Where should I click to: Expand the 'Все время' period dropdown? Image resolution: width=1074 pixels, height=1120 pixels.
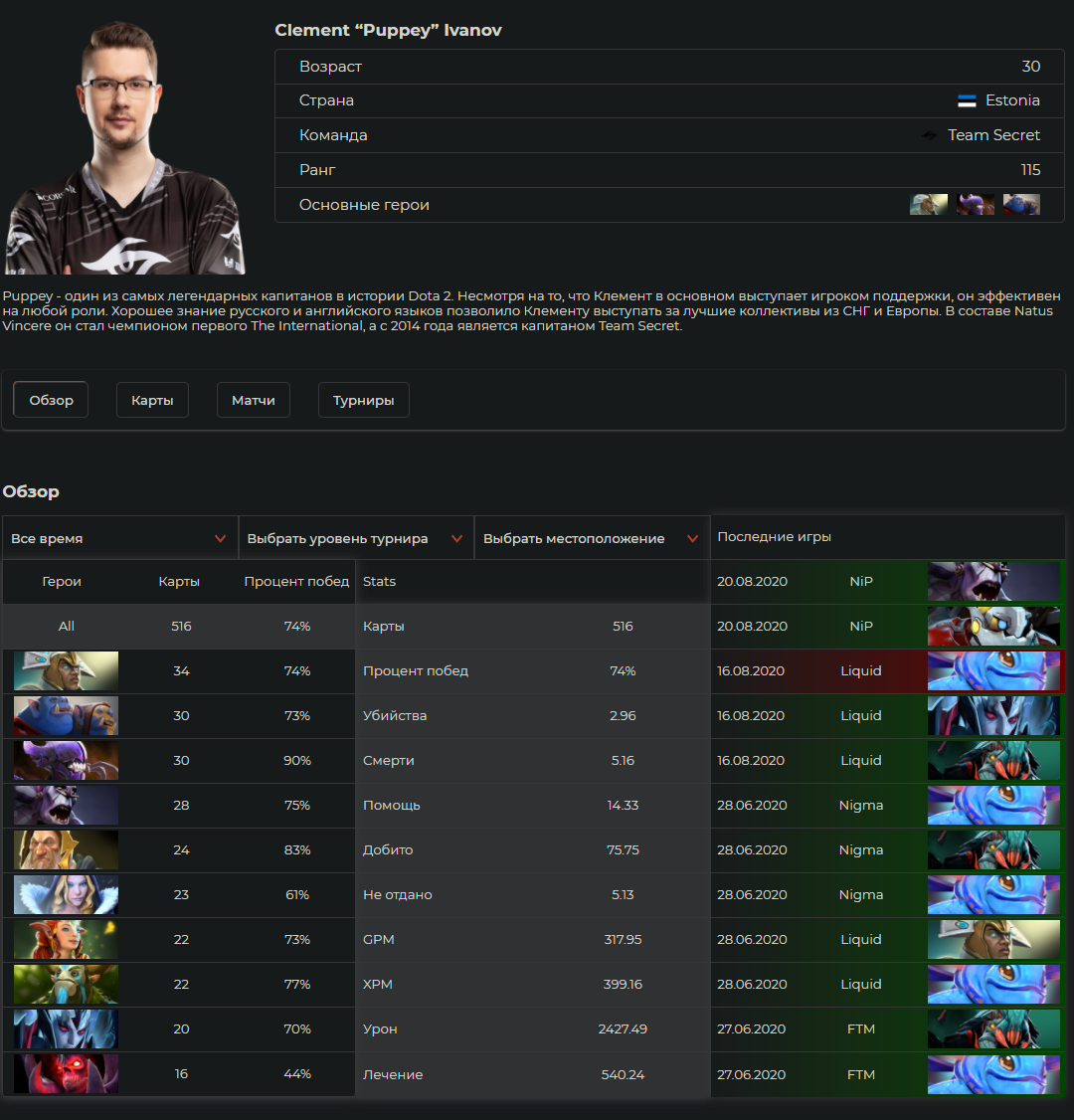tap(119, 538)
